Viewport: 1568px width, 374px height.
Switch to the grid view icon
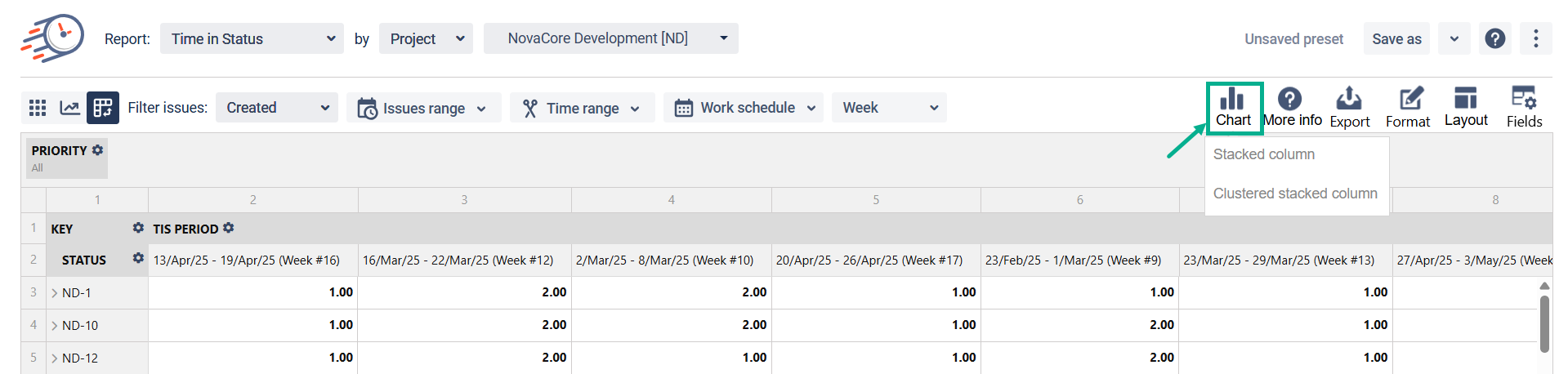38,108
